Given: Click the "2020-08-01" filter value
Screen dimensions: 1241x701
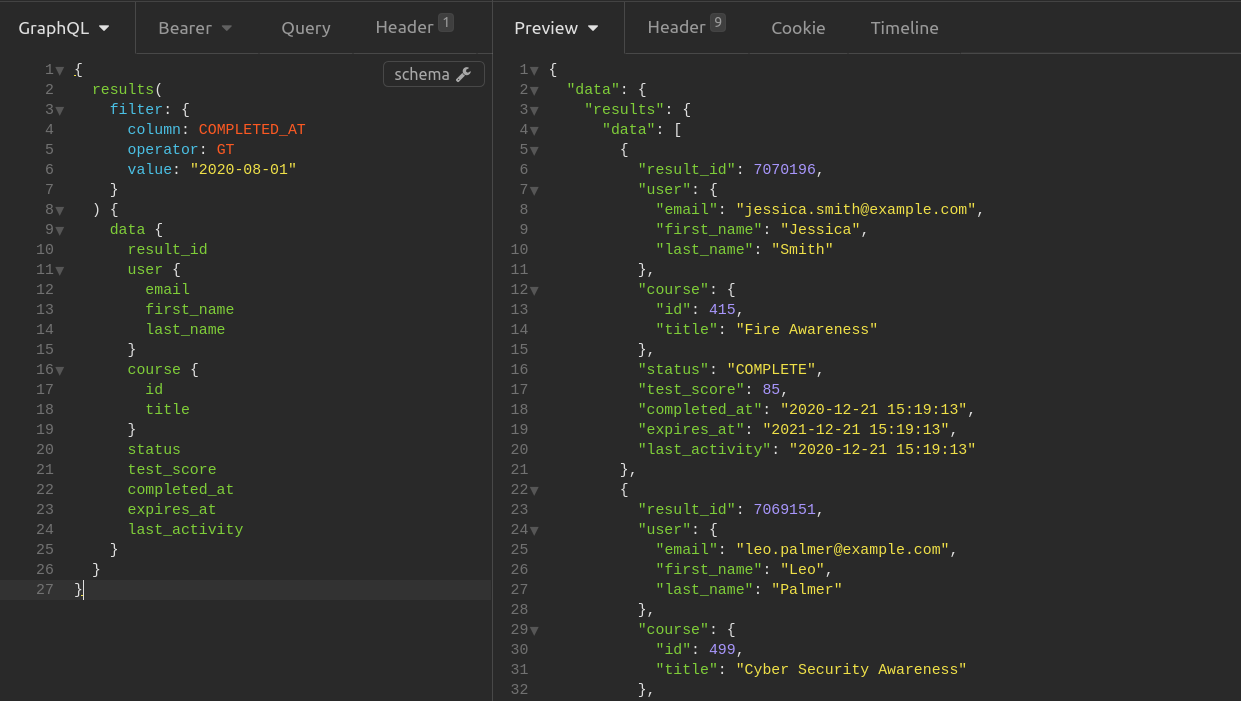Looking at the screenshot, I should (243, 169).
